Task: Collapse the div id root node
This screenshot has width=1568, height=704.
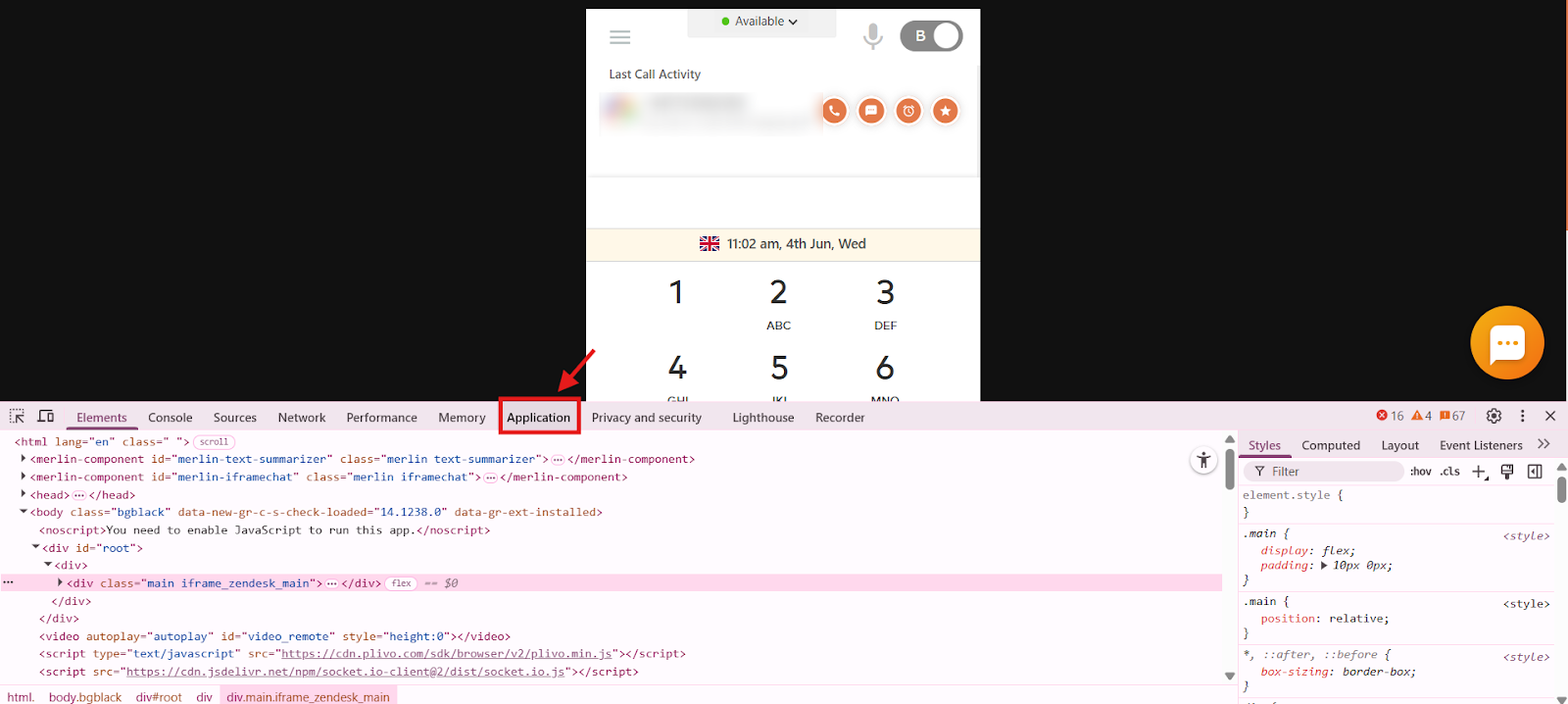Action: pos(35,547)
